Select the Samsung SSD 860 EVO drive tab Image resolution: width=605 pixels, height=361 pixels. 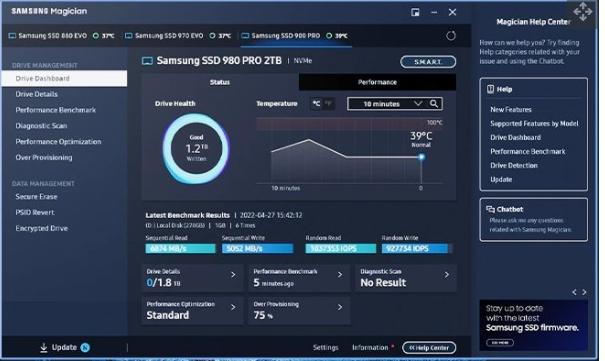pos(61,36)
